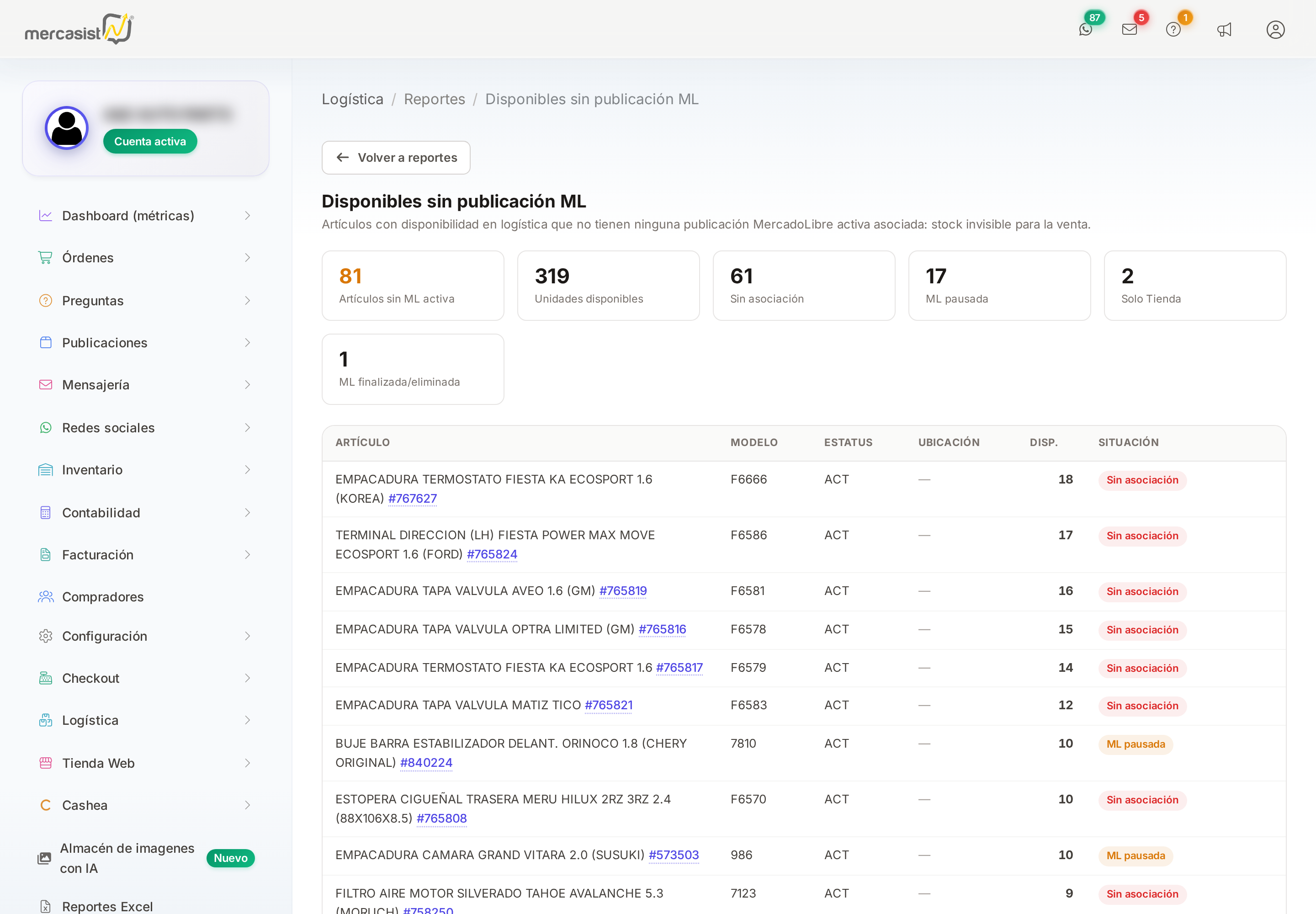Expand the Dashboard (métricas) chevron
The width and height of the screenshot is (1316, 914).
(x=247, y=216)
